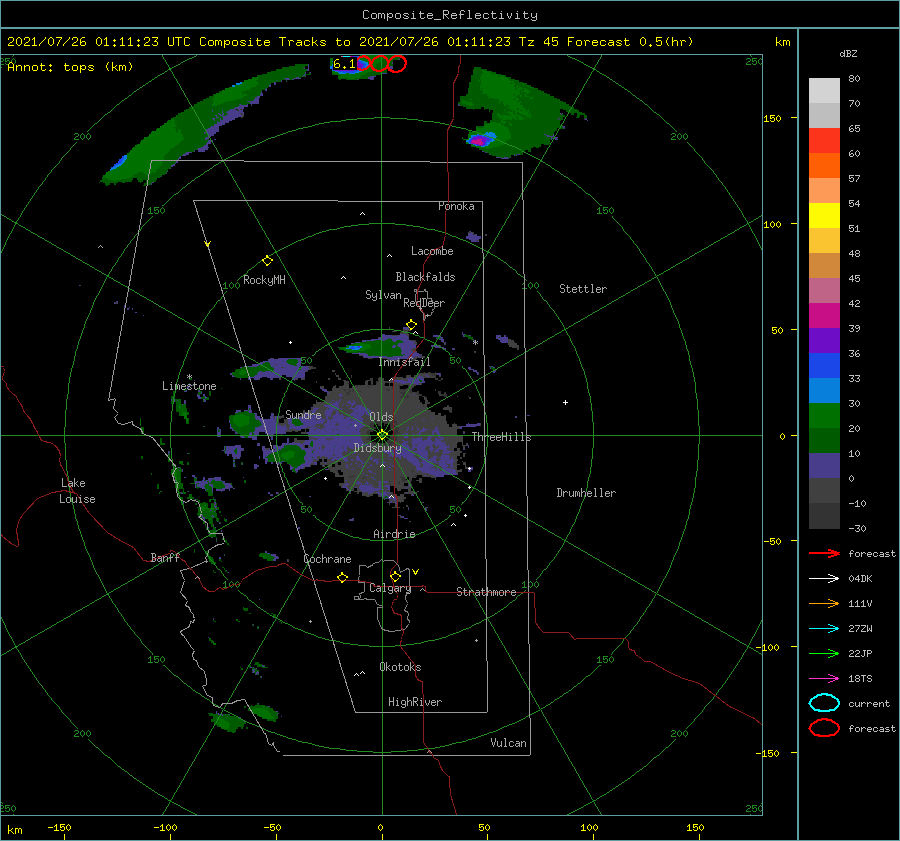Image resolution: width=900 pixels, height=841 pixels.
Task: Click the rightmost red forecast circle at top
Action: pos(397,64)
